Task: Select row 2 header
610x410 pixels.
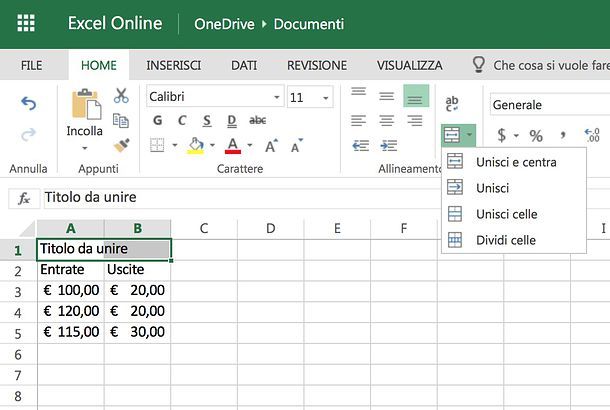Action: tap(18, 271)
